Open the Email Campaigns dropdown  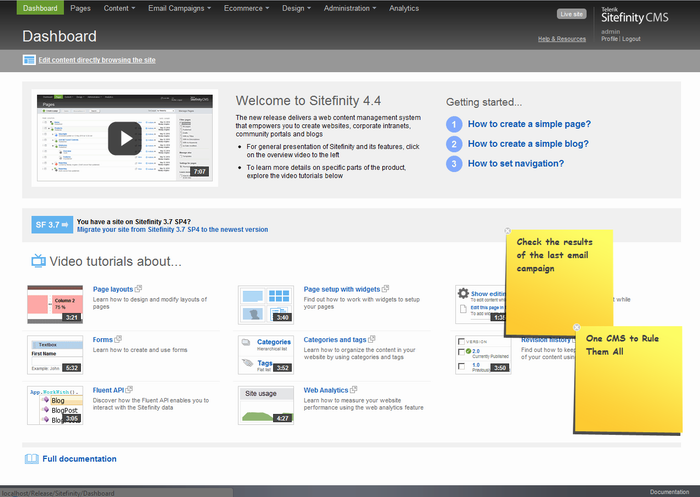tap(179, 8)
